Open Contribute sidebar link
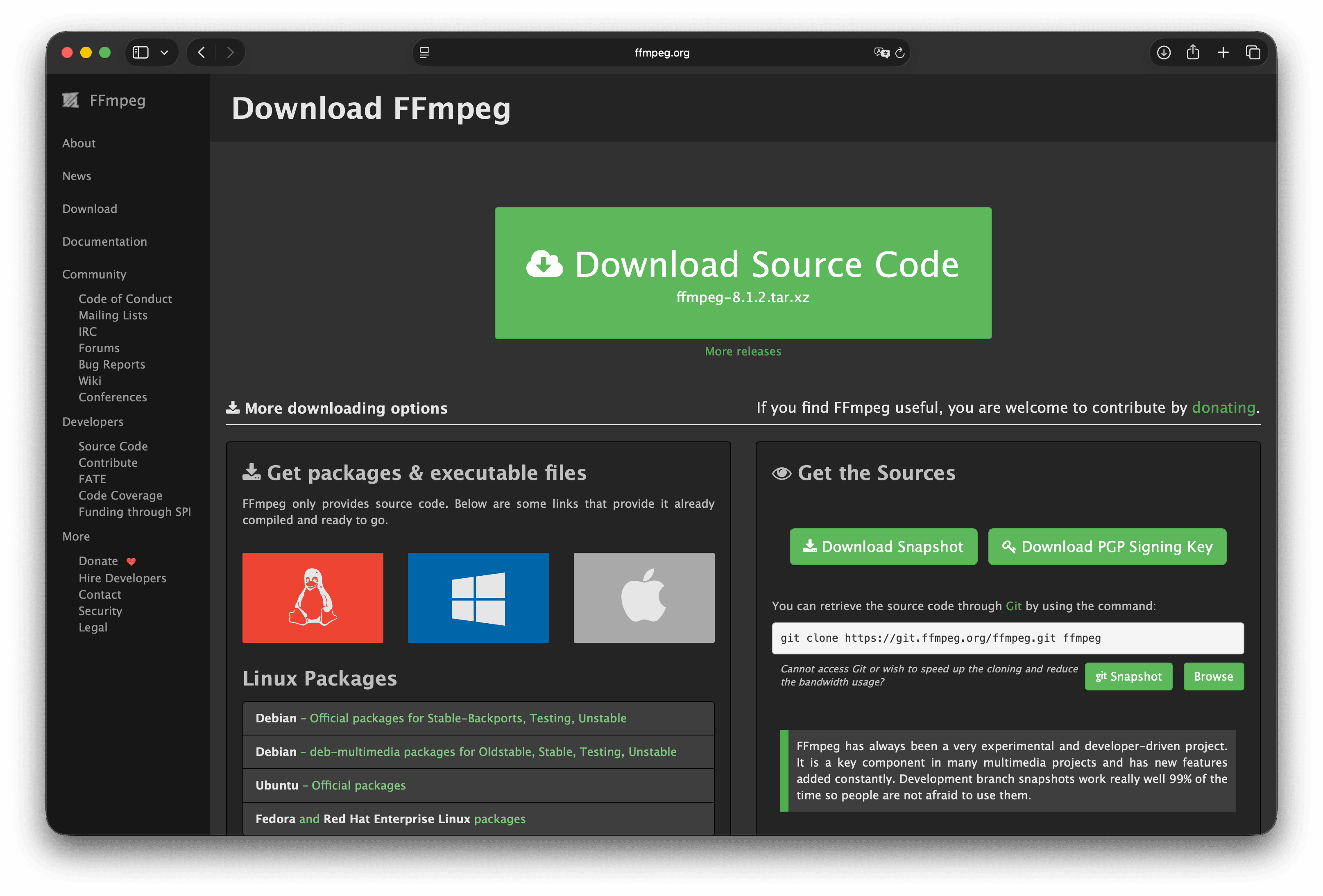1323x896 pixels. click(x=108, y=463)
